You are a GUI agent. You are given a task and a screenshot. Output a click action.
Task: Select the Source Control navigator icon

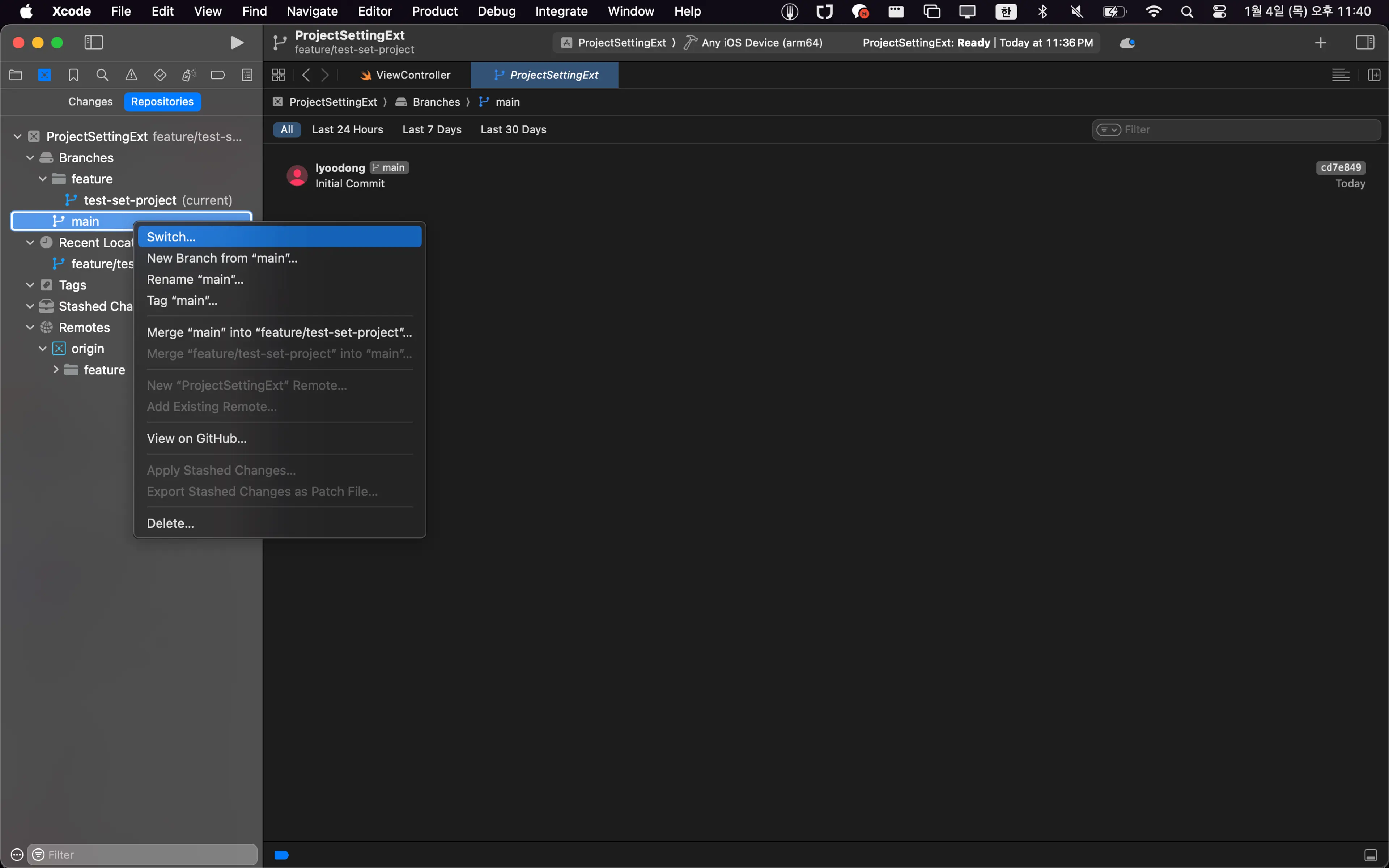coord(45,75)
